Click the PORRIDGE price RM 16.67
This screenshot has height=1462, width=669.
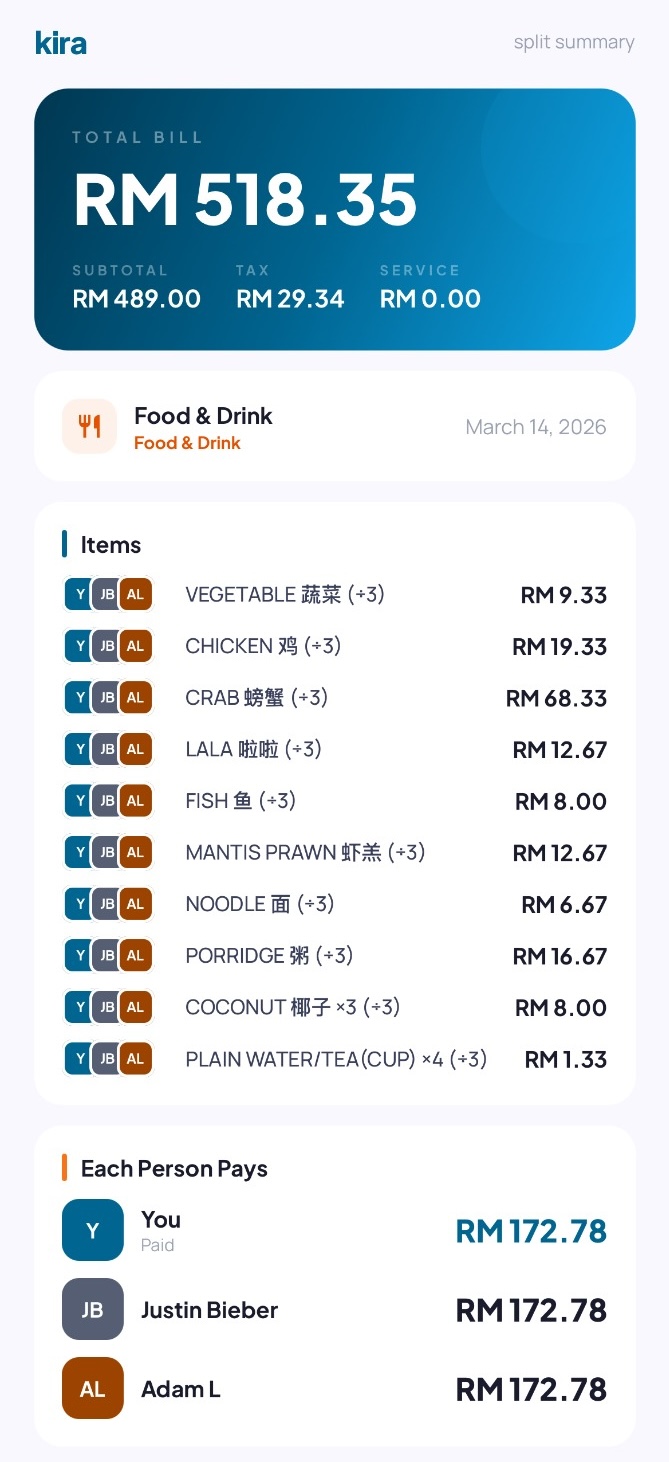(x=559, y=956)
